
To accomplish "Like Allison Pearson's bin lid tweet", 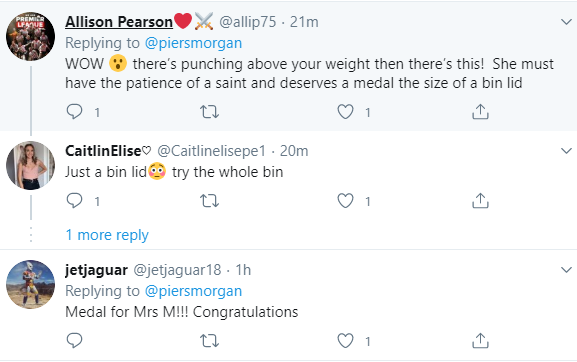I will (346, 112).
